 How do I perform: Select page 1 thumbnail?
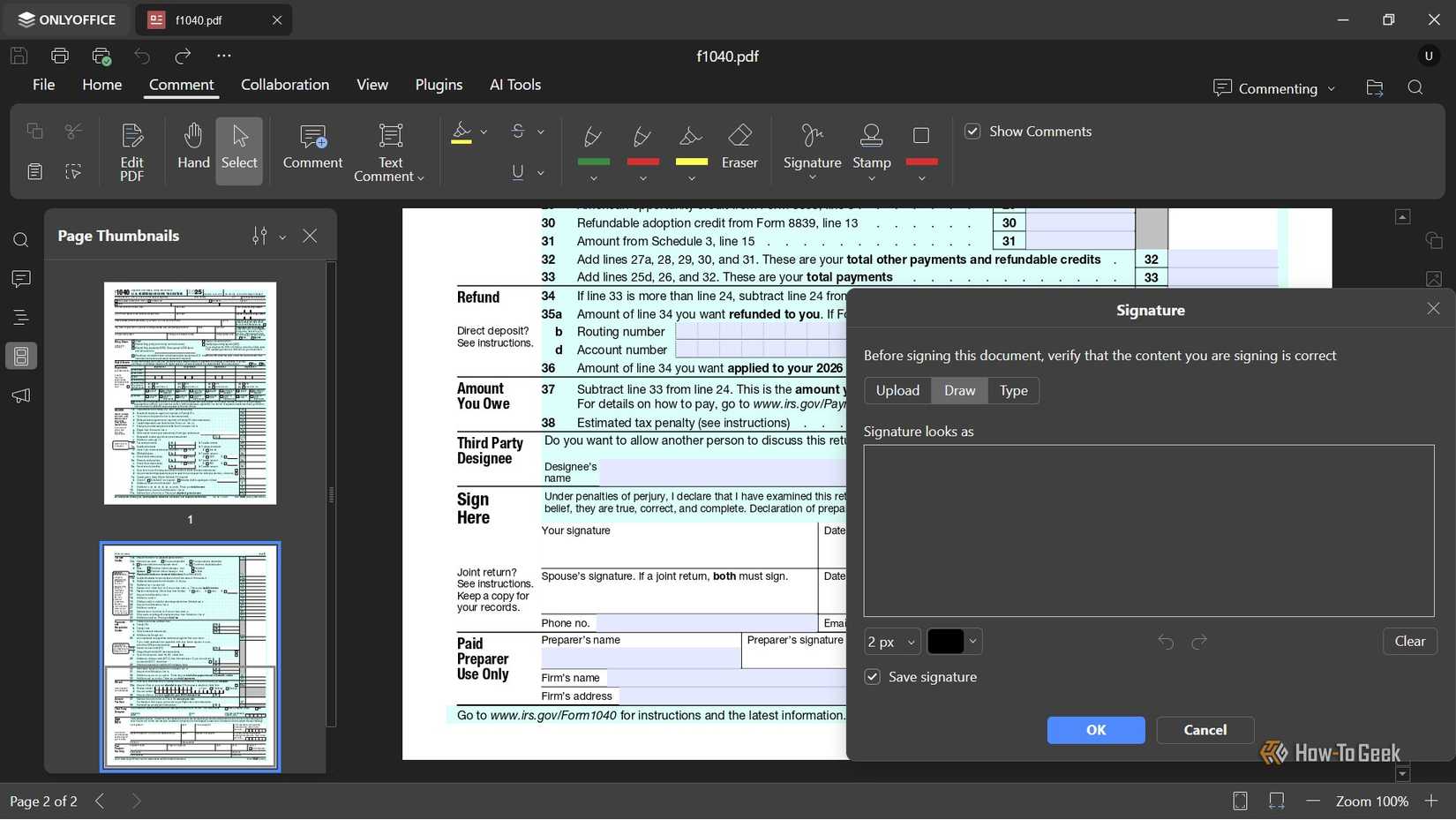190,394
